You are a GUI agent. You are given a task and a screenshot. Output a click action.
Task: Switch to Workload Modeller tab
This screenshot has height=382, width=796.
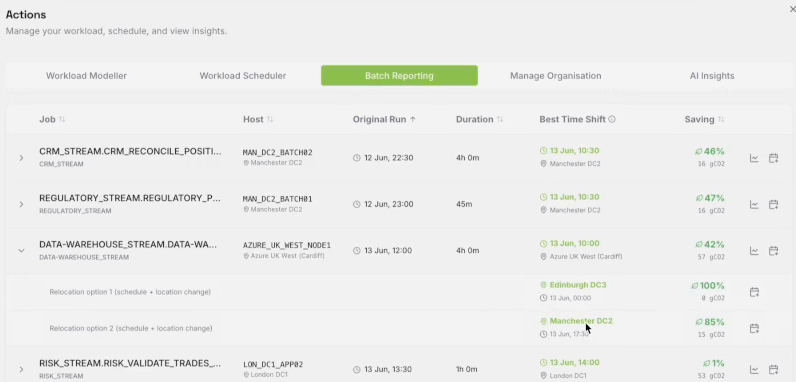point(86,76)
